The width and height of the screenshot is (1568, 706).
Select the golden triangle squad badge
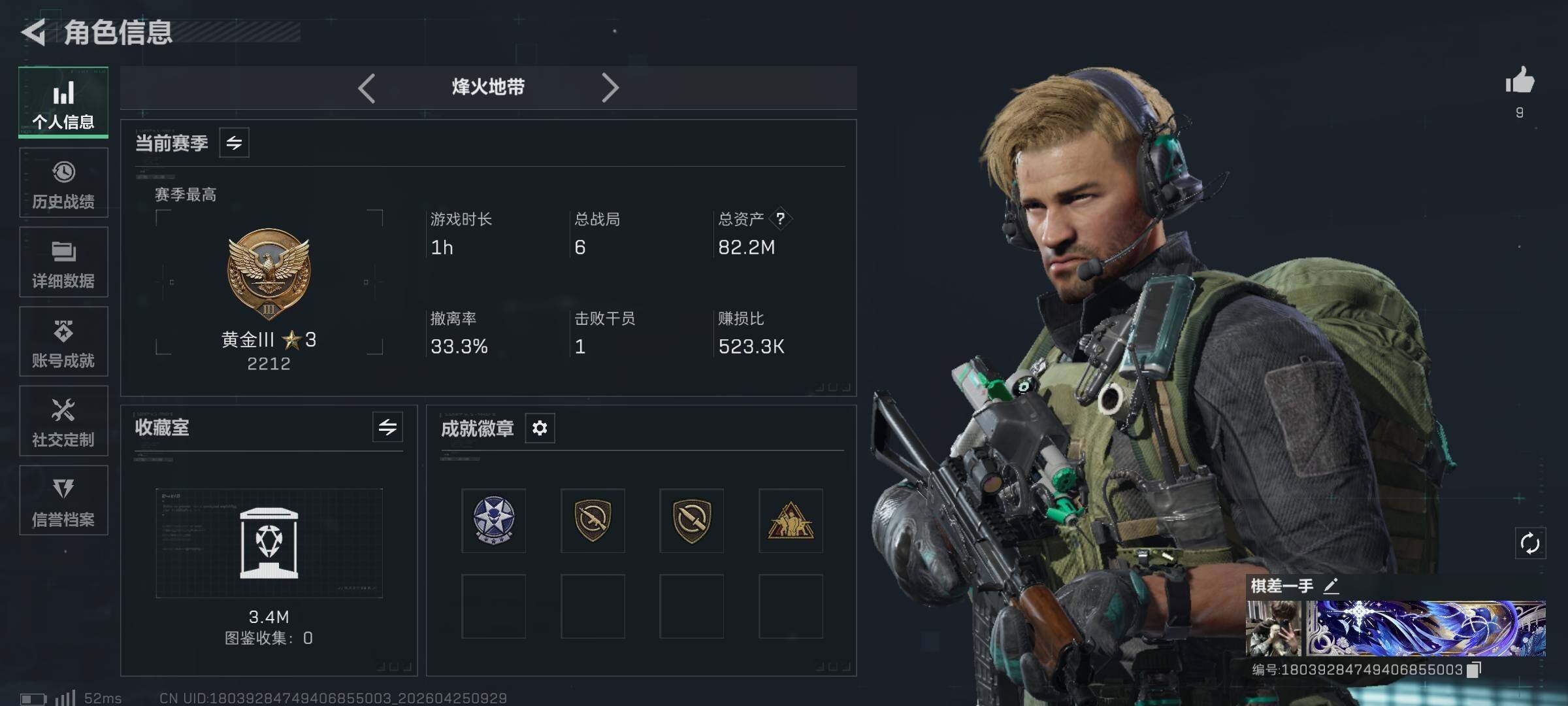(791, 520)
